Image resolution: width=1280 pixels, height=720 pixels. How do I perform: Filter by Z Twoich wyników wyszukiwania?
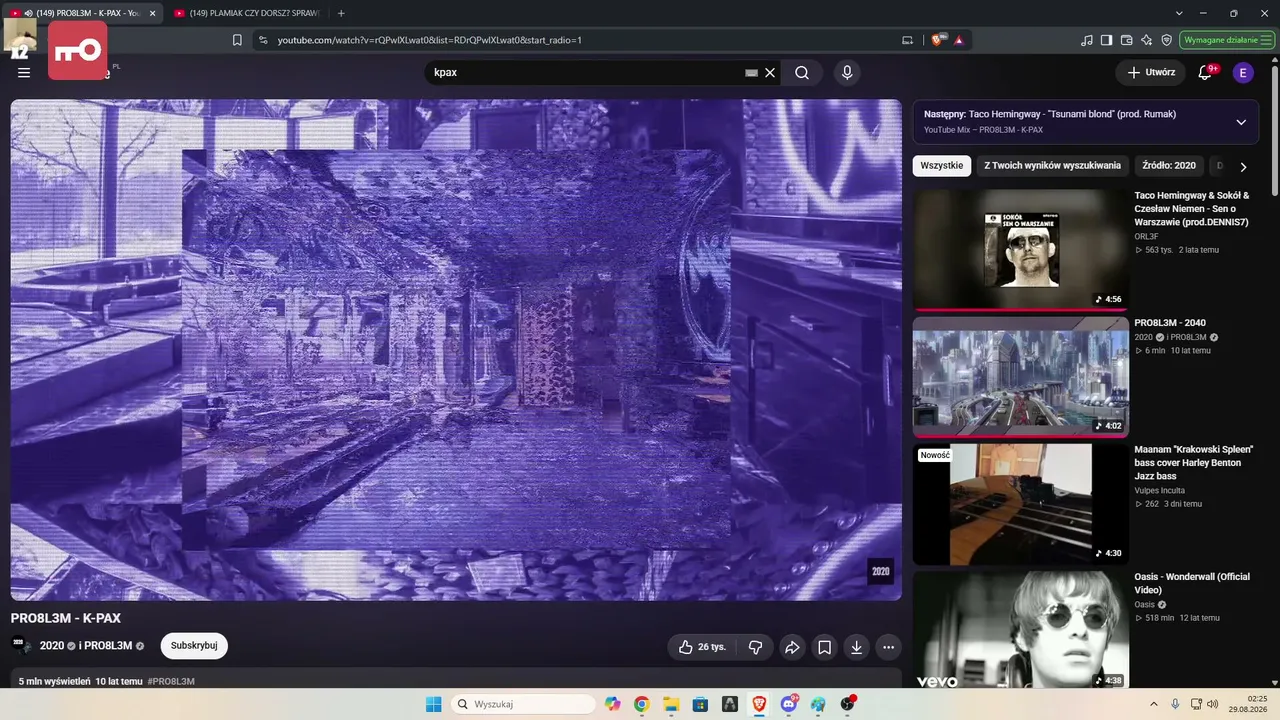pyautogui.click(x=1052, y=166)
